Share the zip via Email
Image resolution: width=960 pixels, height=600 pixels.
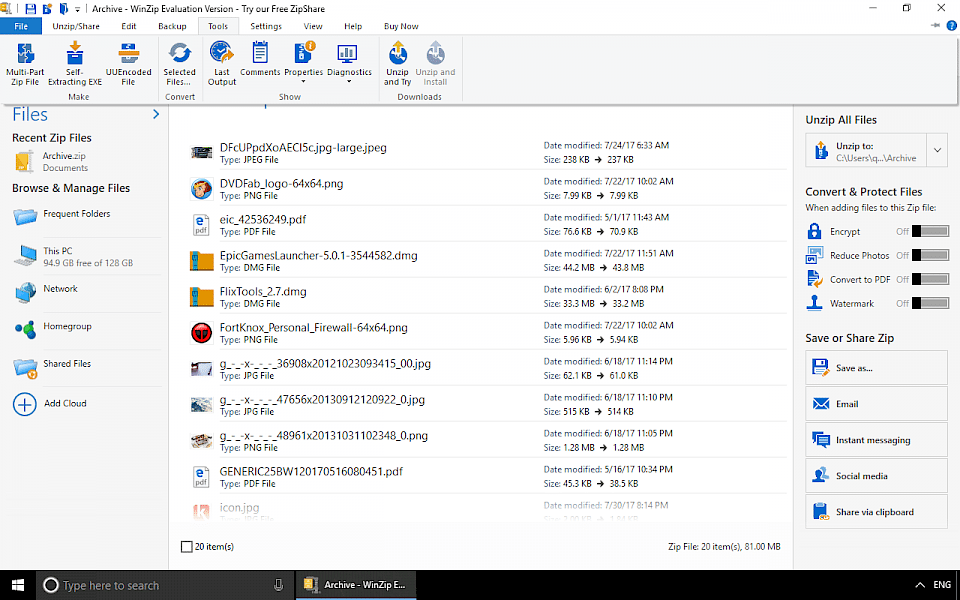[876, 404]
